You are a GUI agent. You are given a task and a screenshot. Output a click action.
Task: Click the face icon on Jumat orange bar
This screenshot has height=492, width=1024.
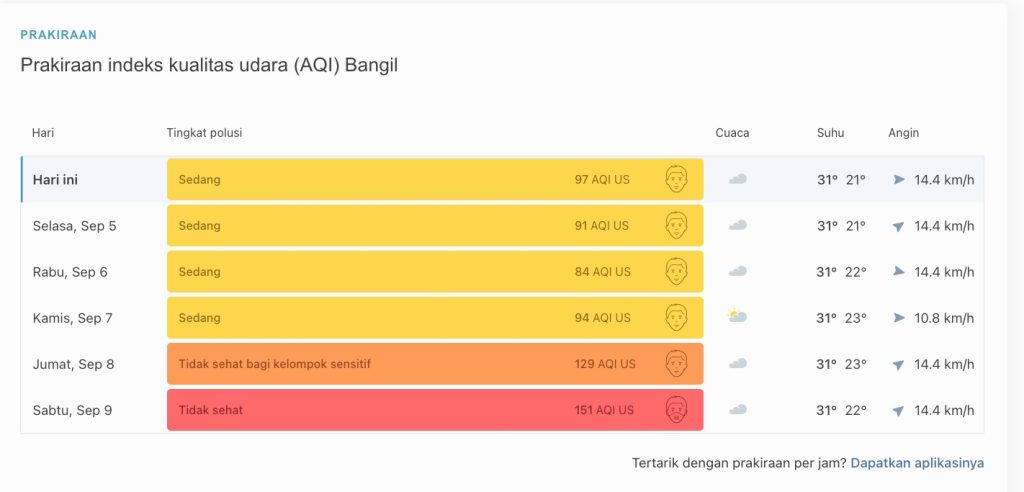[x=677, y=364]
